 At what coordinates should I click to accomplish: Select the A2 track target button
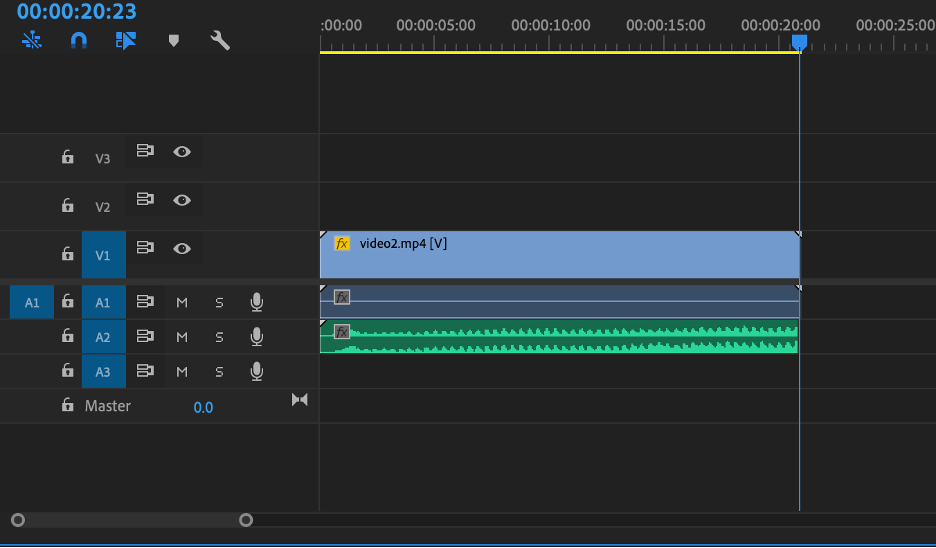coord(104,337)
